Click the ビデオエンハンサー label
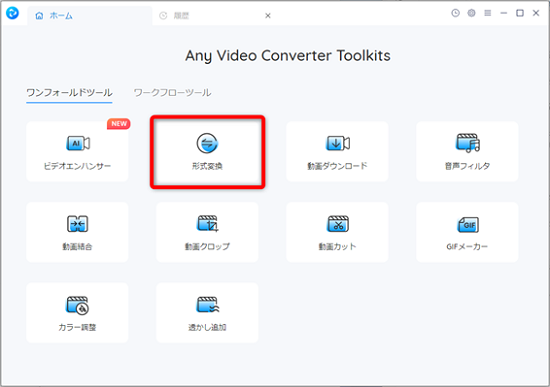Screen dimensions: 550x387 tap(77, 166)
